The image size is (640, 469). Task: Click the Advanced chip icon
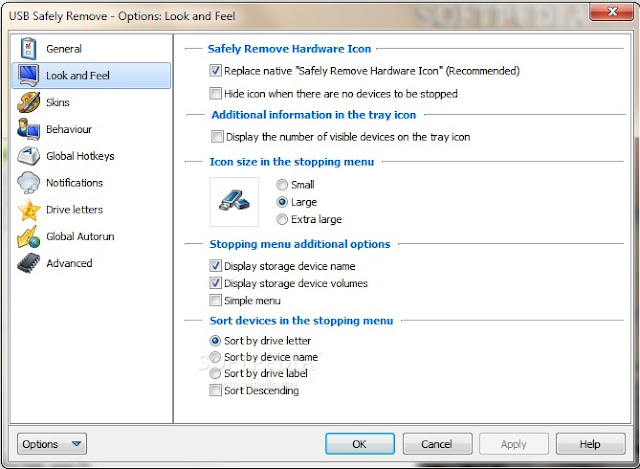28,263
